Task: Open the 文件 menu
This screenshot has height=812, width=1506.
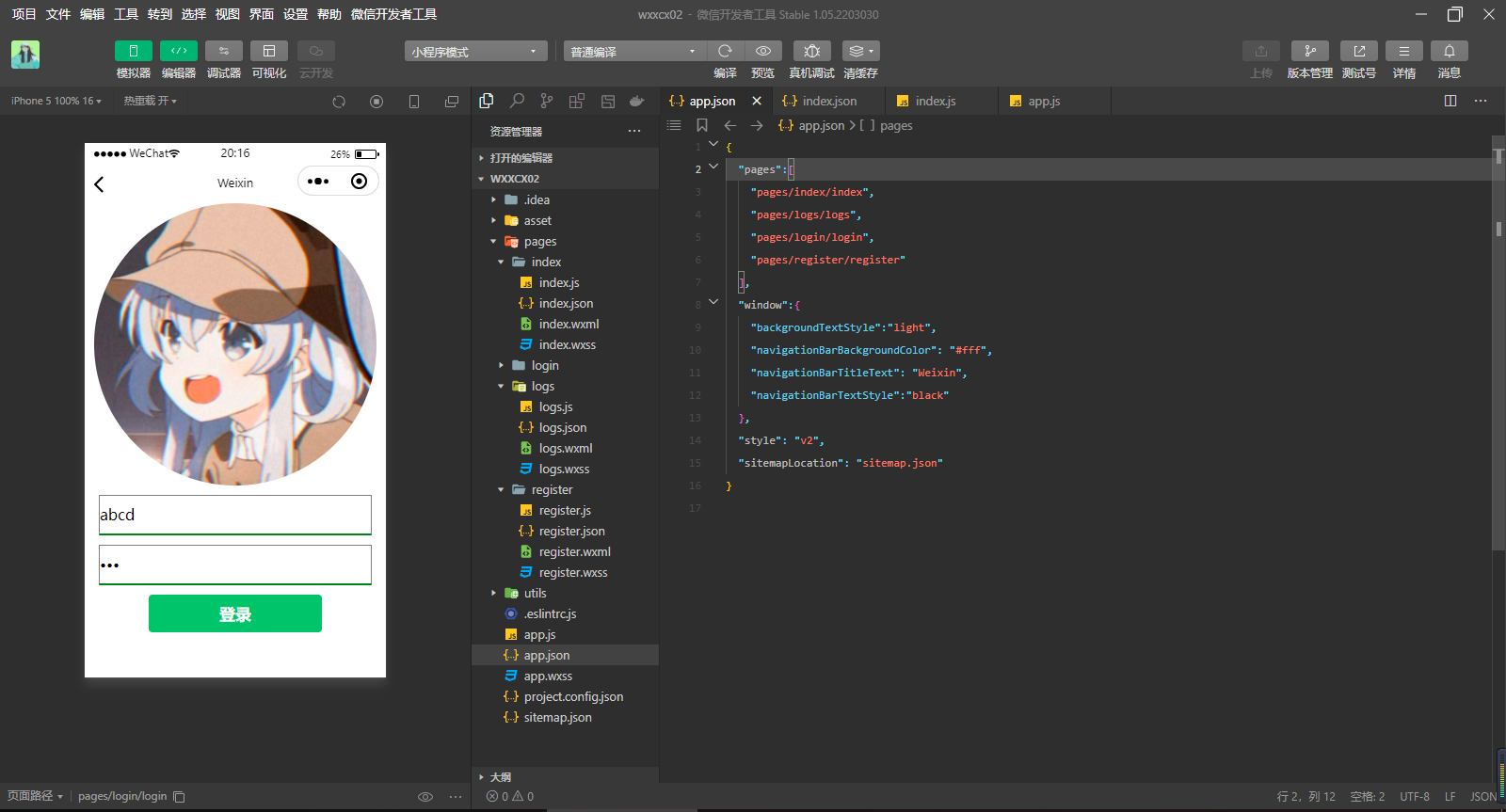Action: pos(58,14)
